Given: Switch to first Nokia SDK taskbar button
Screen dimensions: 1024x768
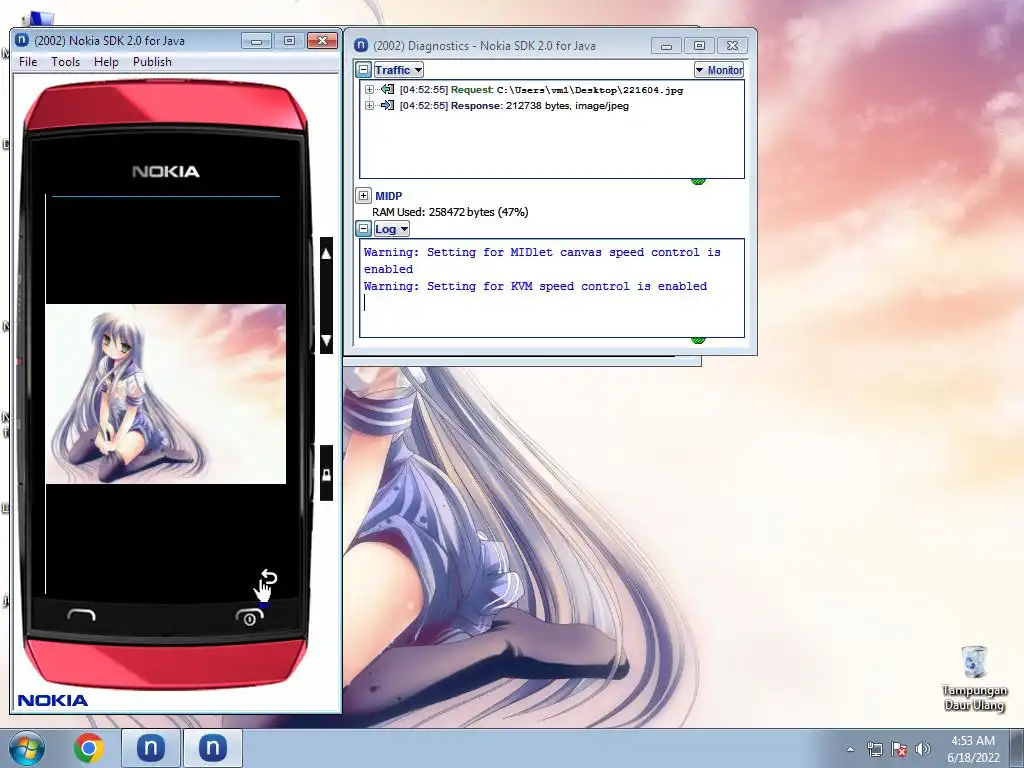Looking at the screenshot, I should point(150,748).
